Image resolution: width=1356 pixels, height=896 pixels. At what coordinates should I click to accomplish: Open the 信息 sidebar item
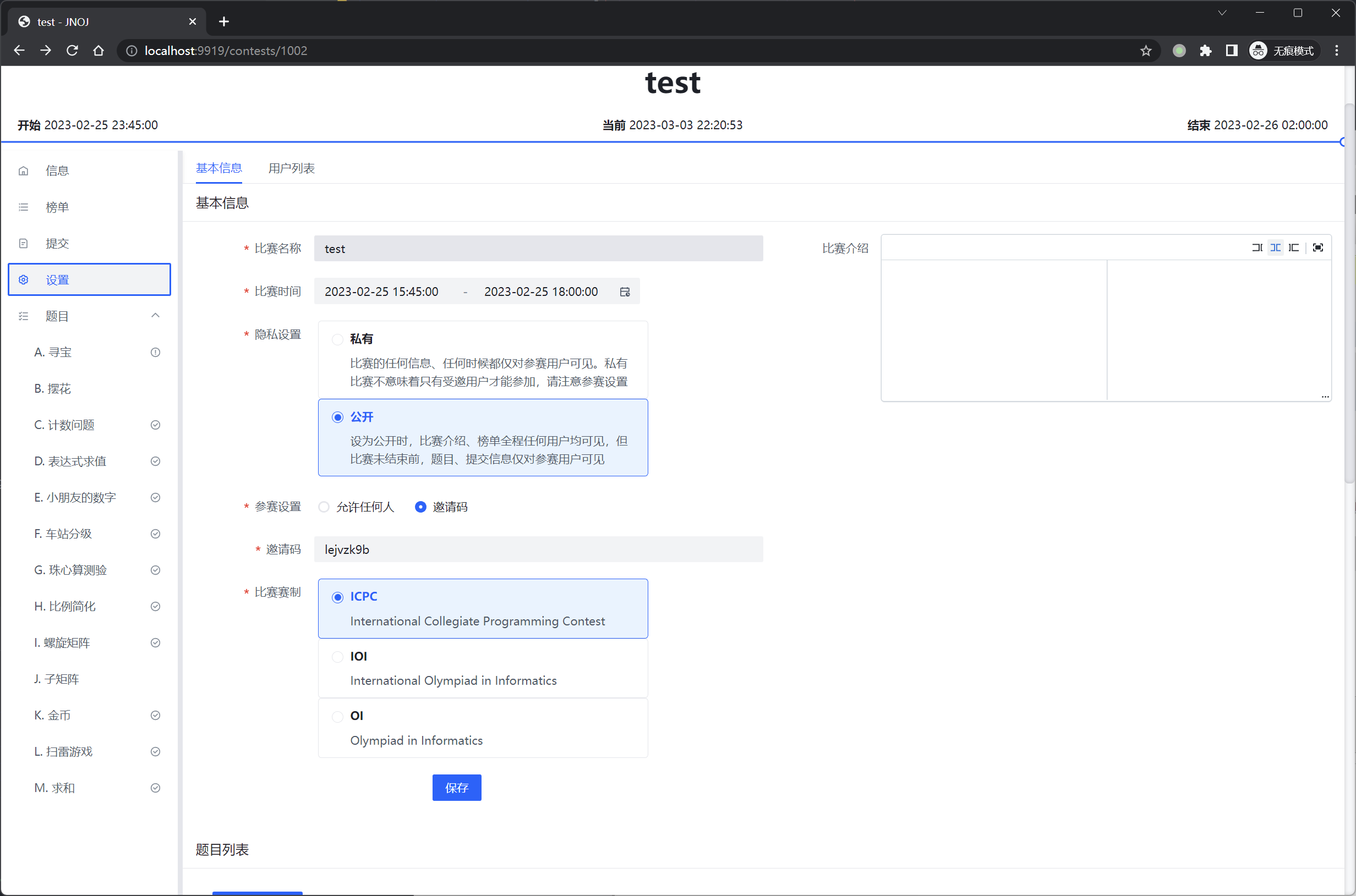point(89,171)
